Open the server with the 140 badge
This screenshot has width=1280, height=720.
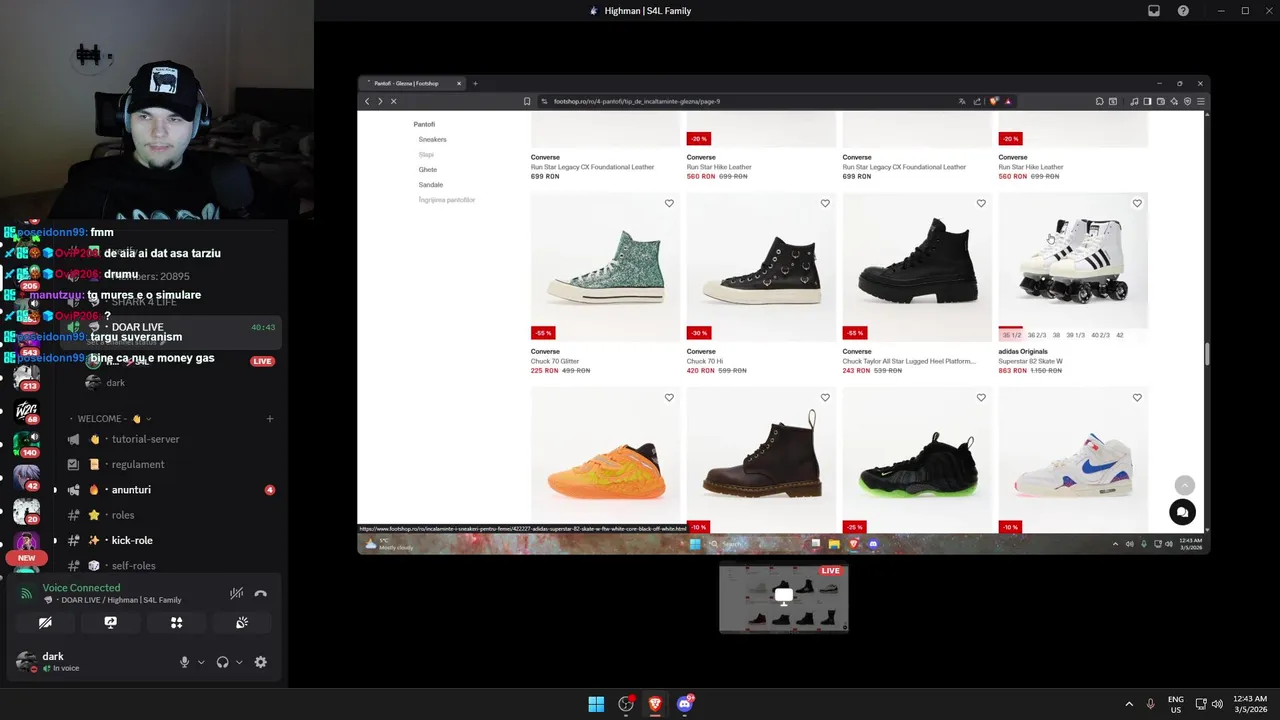pos(26,443)
